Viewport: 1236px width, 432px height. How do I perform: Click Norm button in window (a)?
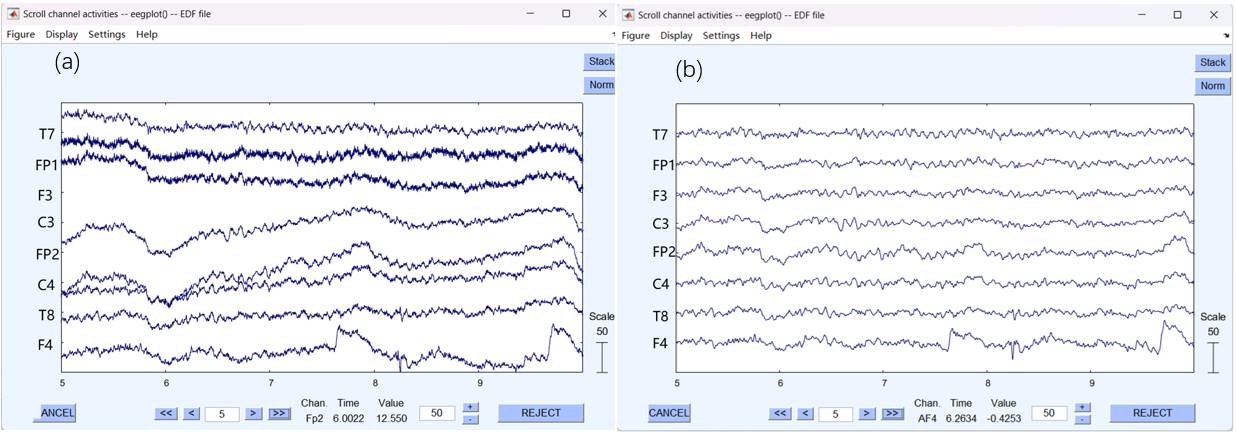click(600, 85)
